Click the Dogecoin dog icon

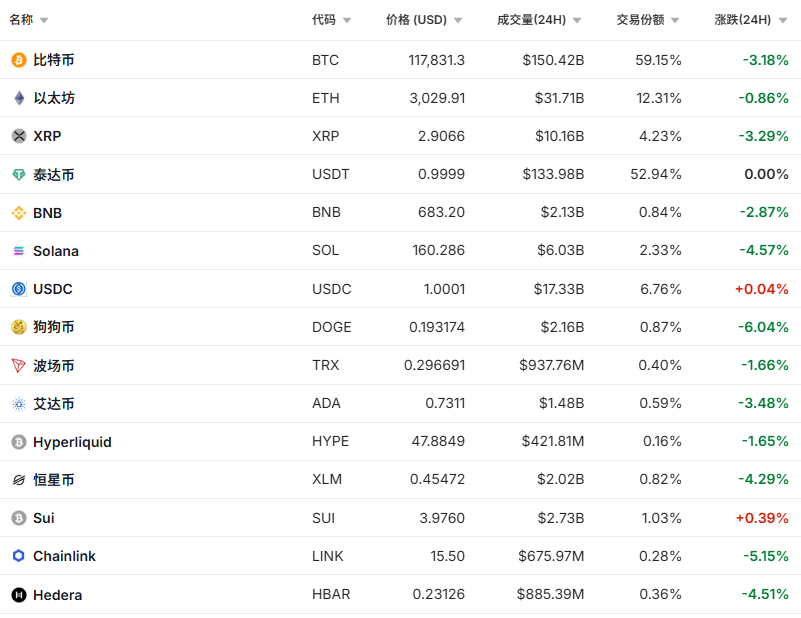(18, 327)
